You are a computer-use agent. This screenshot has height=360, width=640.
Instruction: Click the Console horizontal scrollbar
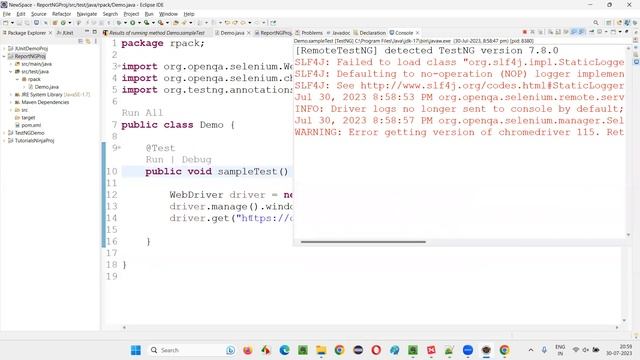click(363, 242)
